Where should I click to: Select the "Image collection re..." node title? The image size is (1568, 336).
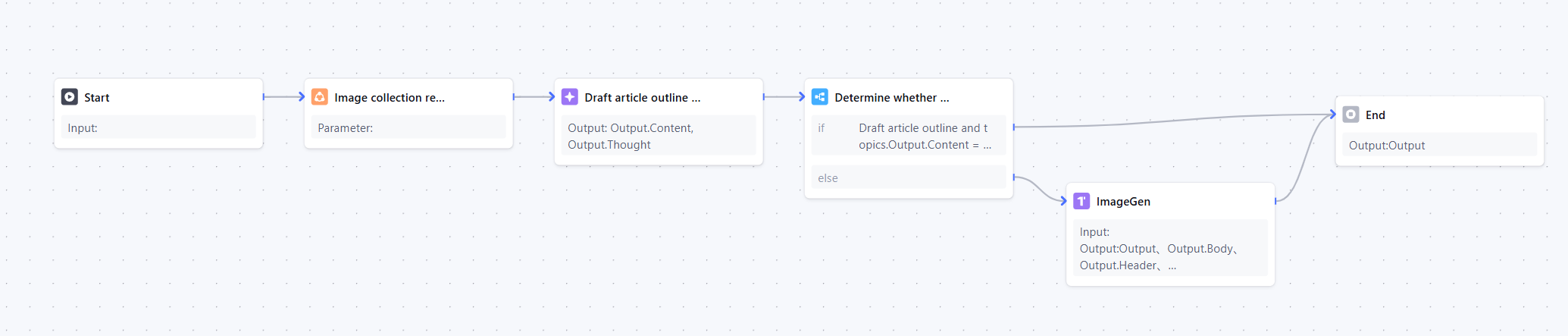click(390, 98)
